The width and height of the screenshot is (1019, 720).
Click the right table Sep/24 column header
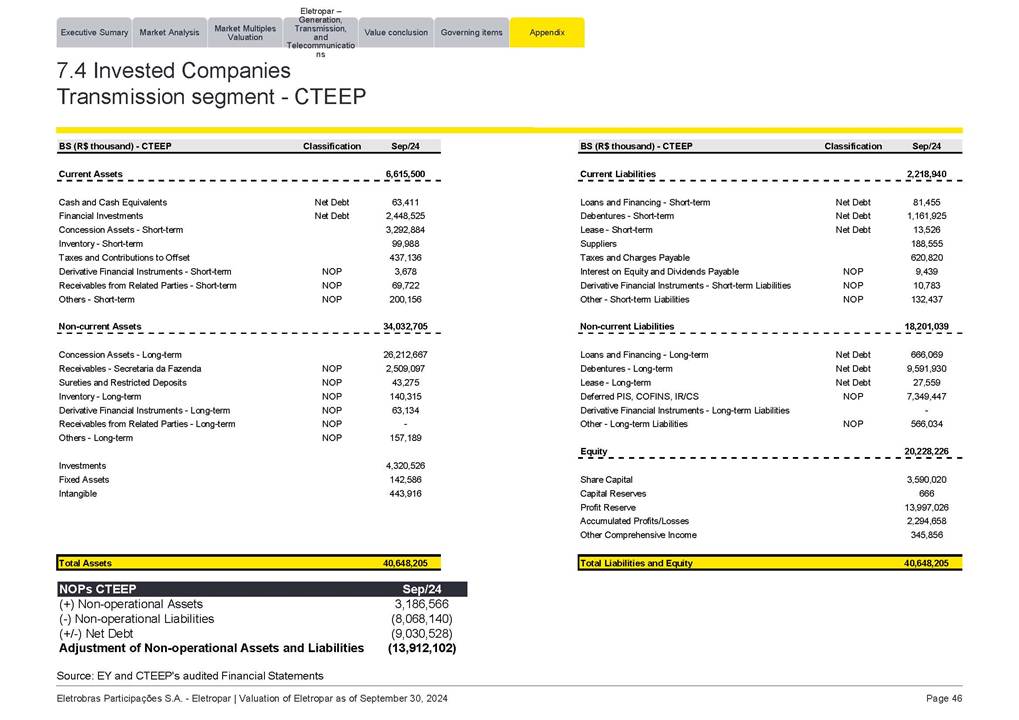tap(926, 146)
